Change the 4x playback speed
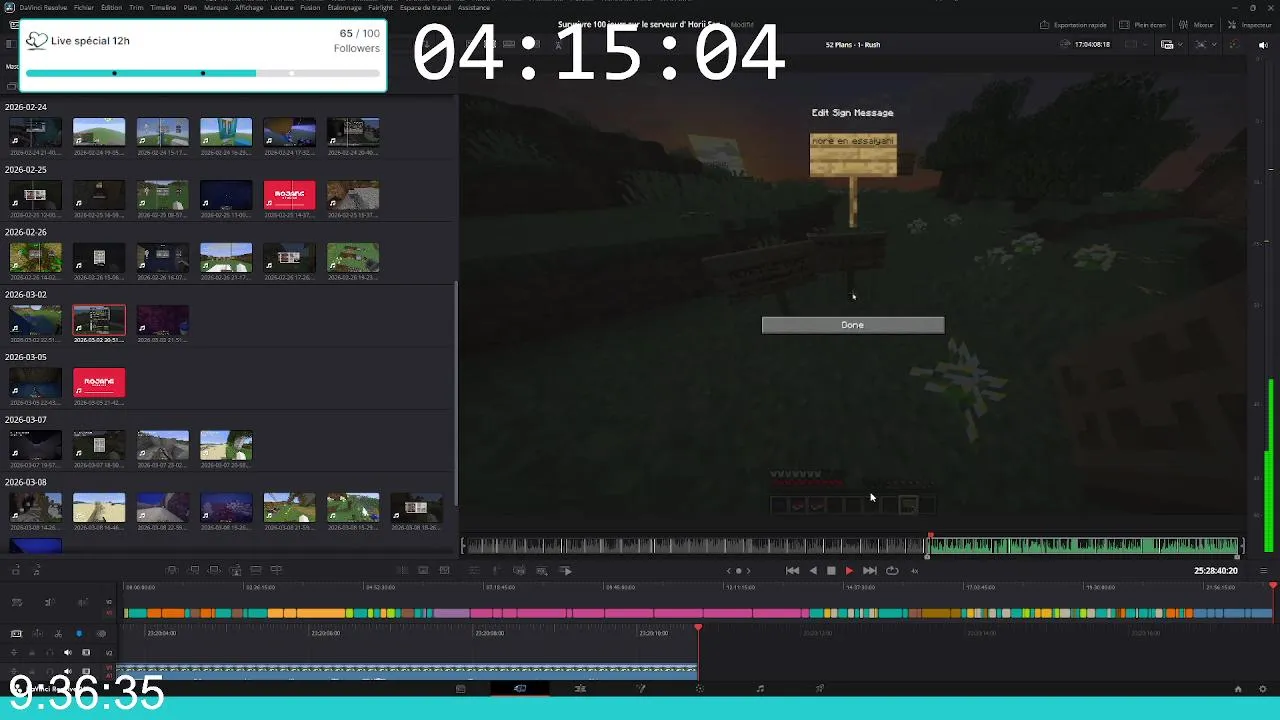 click(x=914, y=571)
